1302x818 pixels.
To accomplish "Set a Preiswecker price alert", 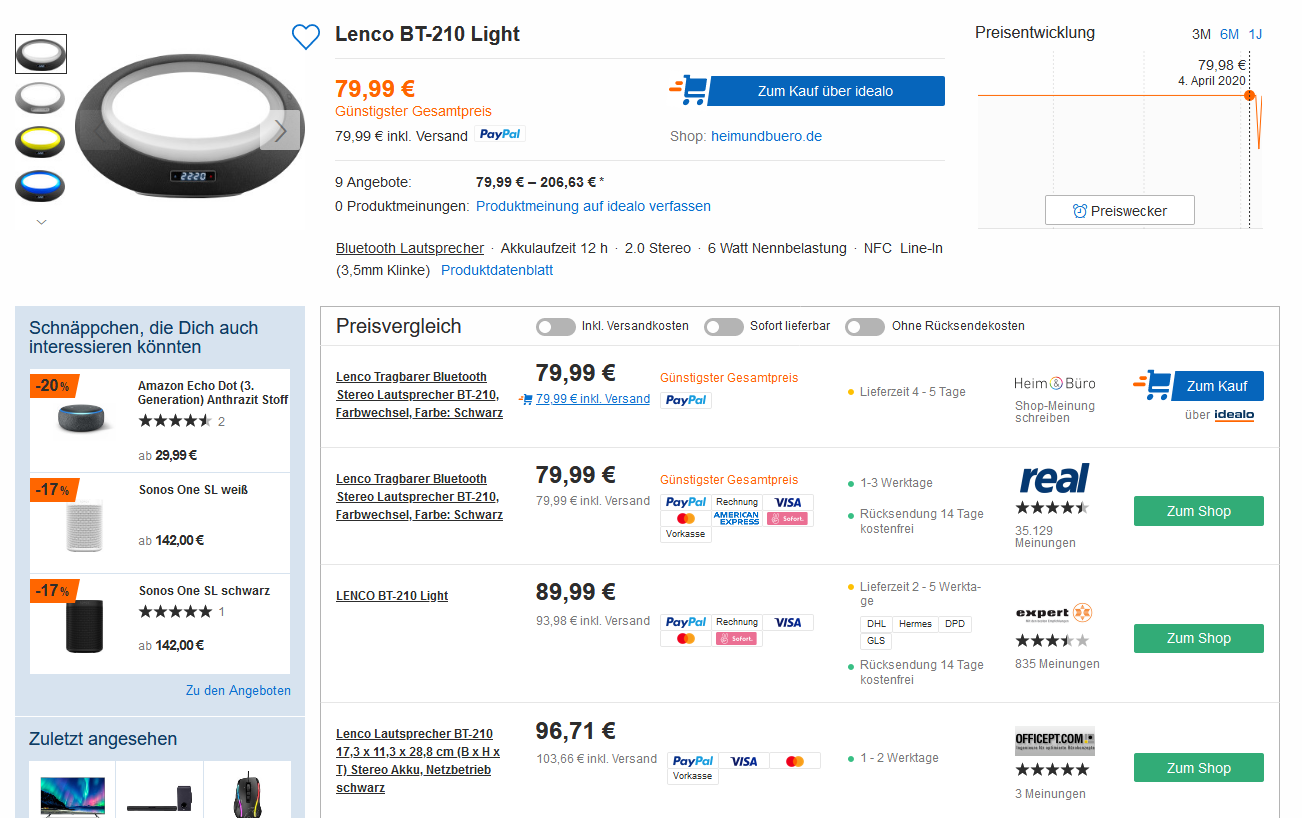I will coord(1119,211).
